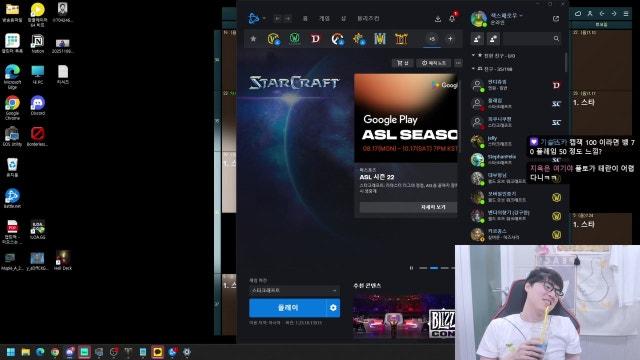
Task: Pause the news carousel
Action: click(411, 268)
